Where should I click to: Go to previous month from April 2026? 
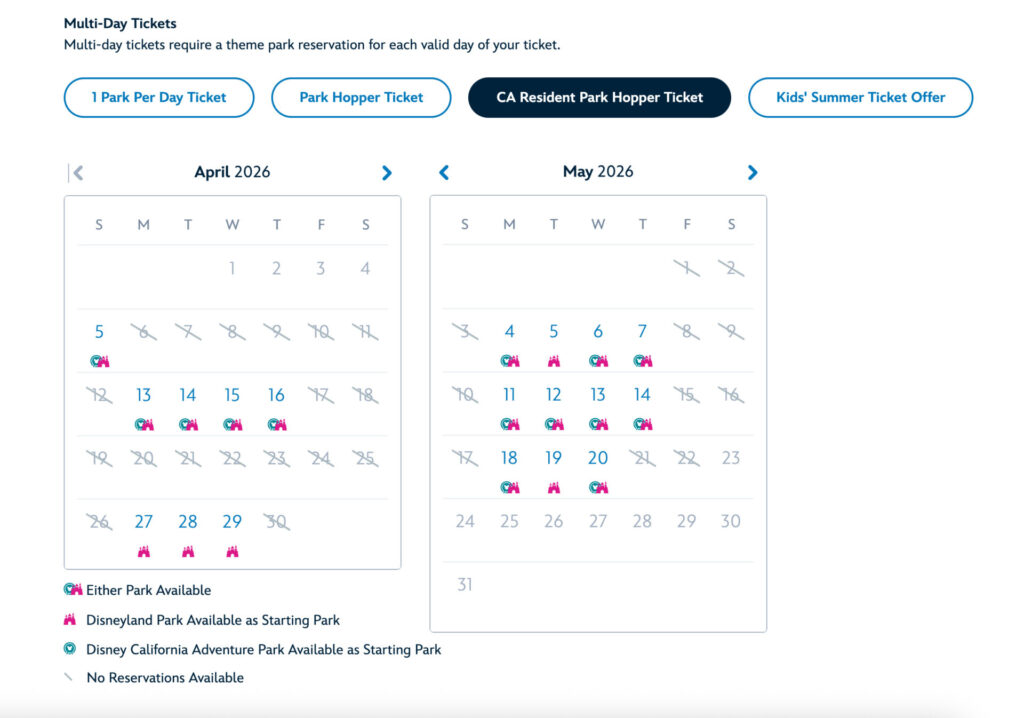[77, 173]
